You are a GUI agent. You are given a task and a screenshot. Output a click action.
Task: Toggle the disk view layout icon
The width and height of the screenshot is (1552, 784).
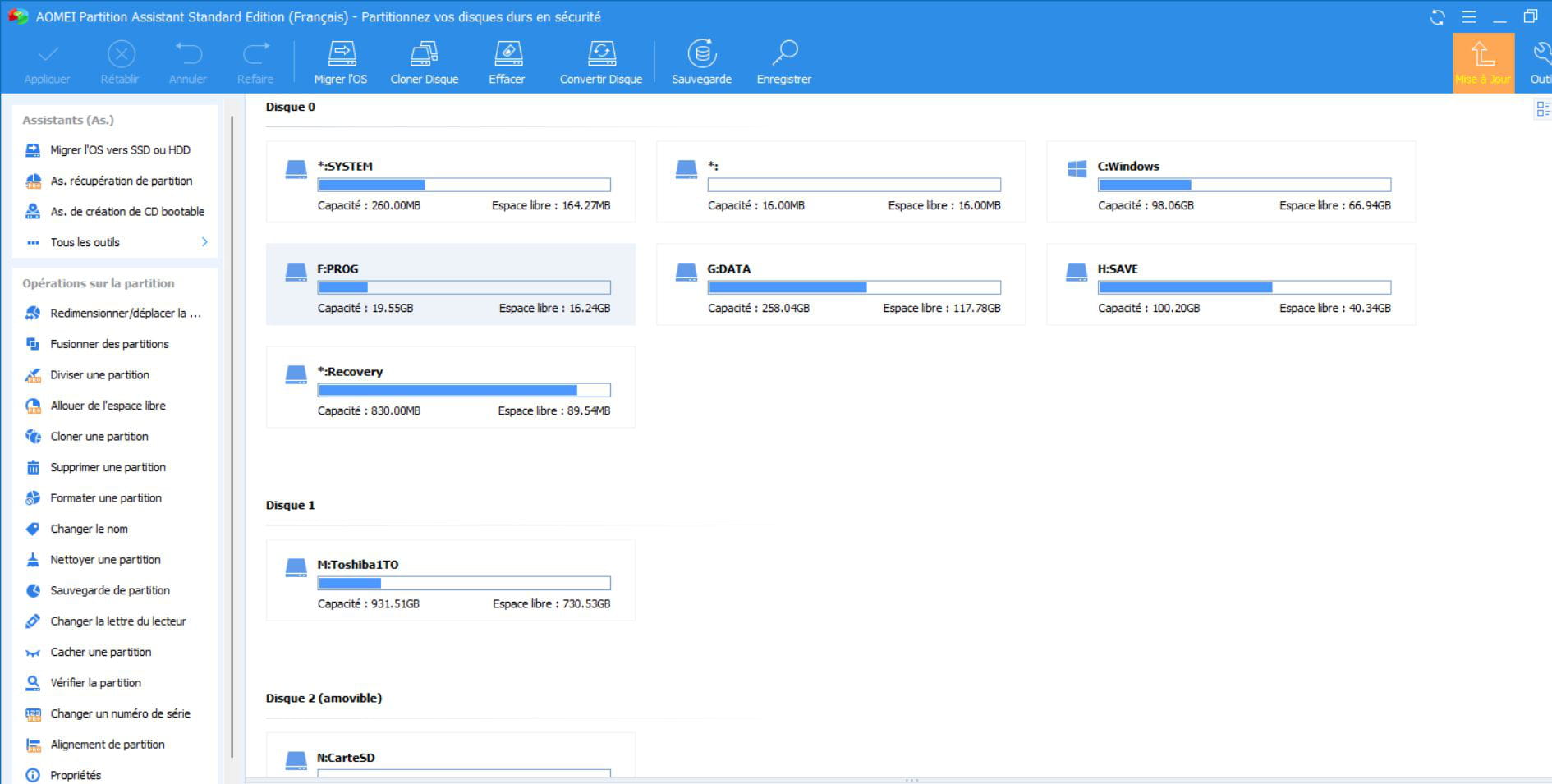tap(1543, 109)
